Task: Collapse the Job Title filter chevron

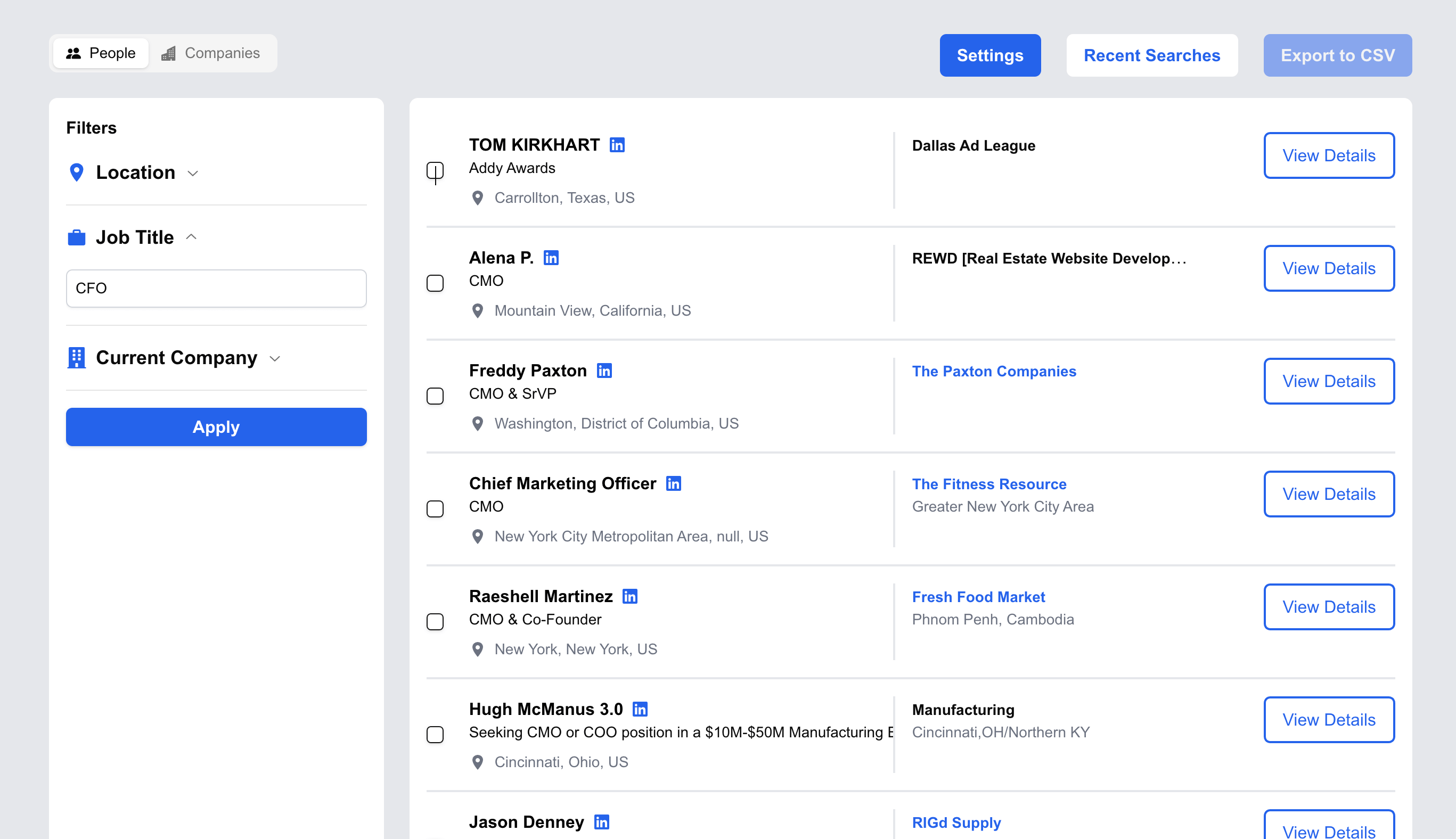Action: point(191,237)
